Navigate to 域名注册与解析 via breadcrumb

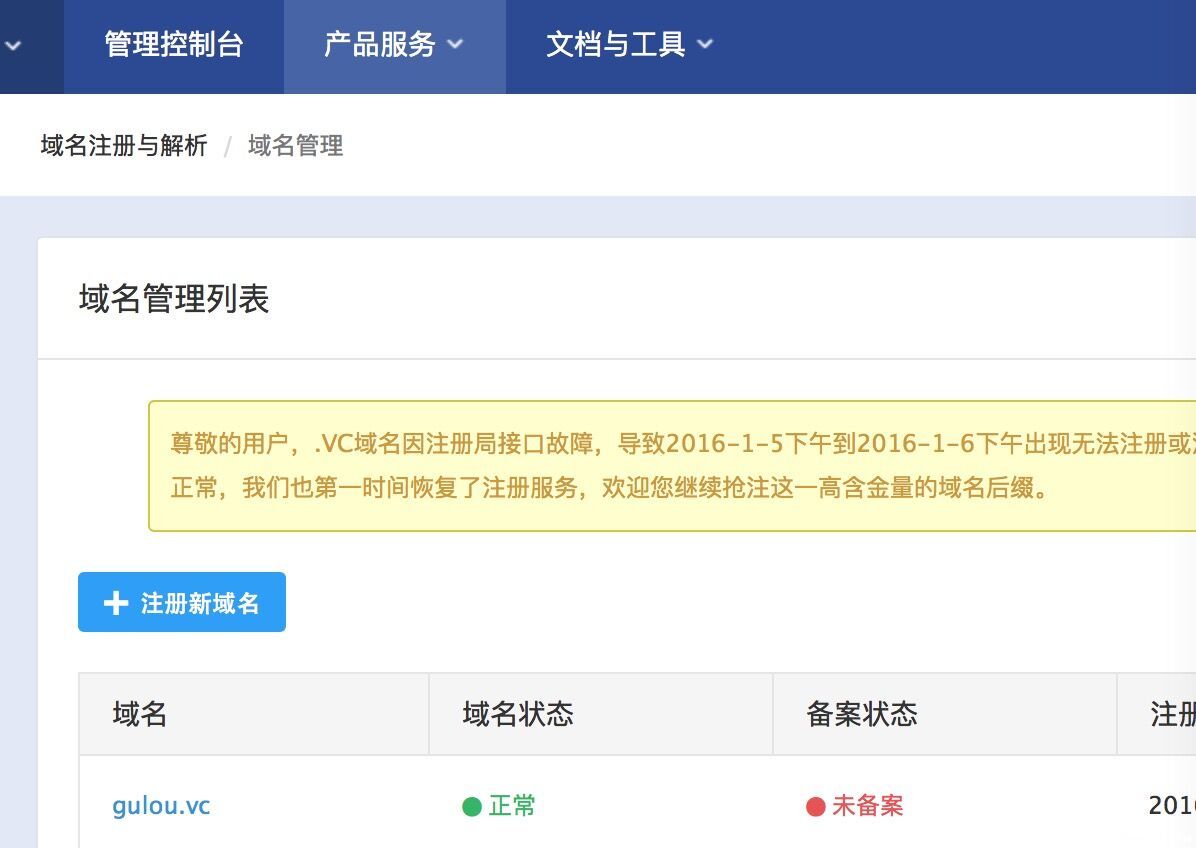point(122,146)
